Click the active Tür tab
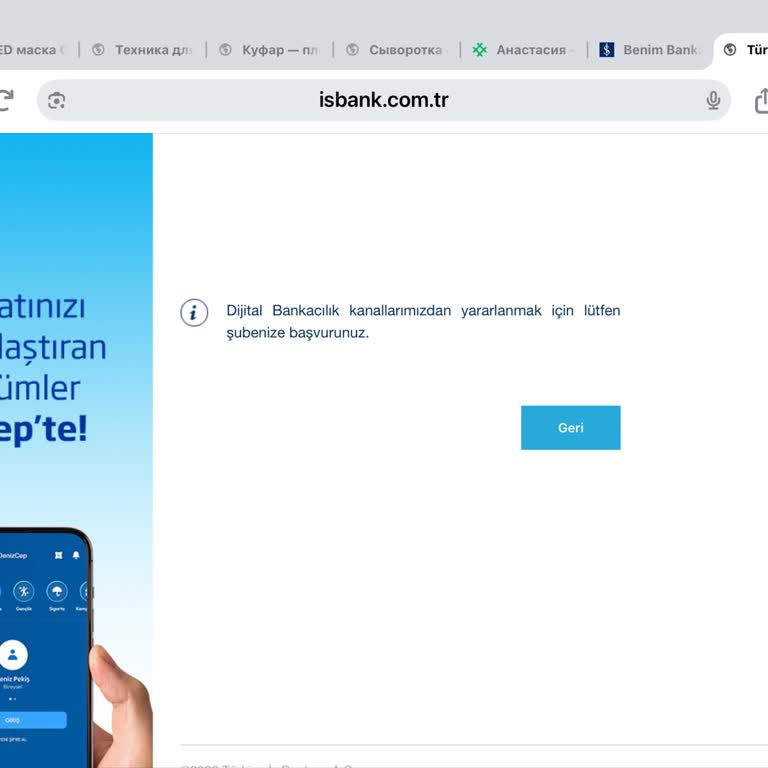Viewport: 768px width, 768px height. tap(742, 50)
